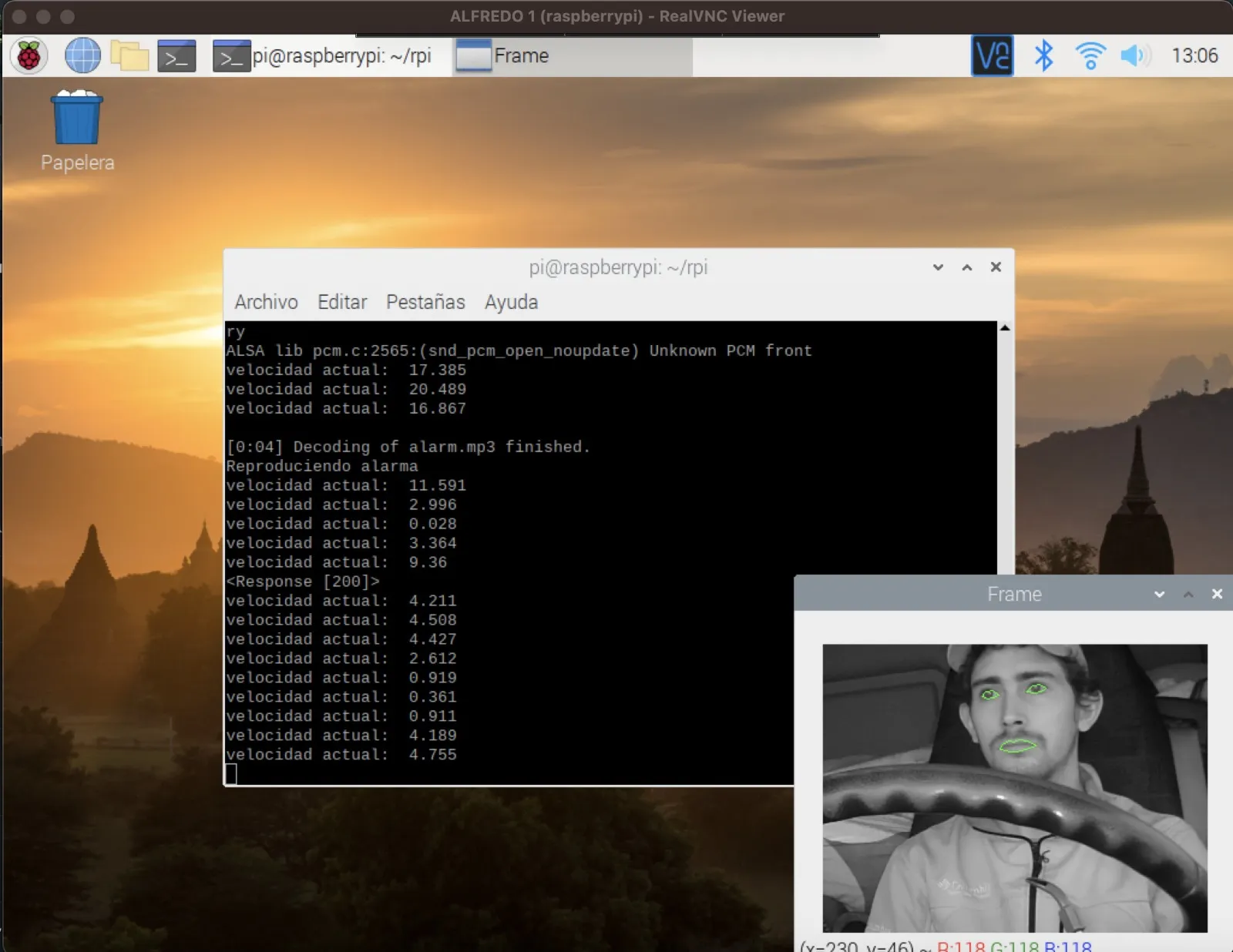This screenshot has height=952, width=1233.
Task: Open the Editar menu
Action: [342, 302]
